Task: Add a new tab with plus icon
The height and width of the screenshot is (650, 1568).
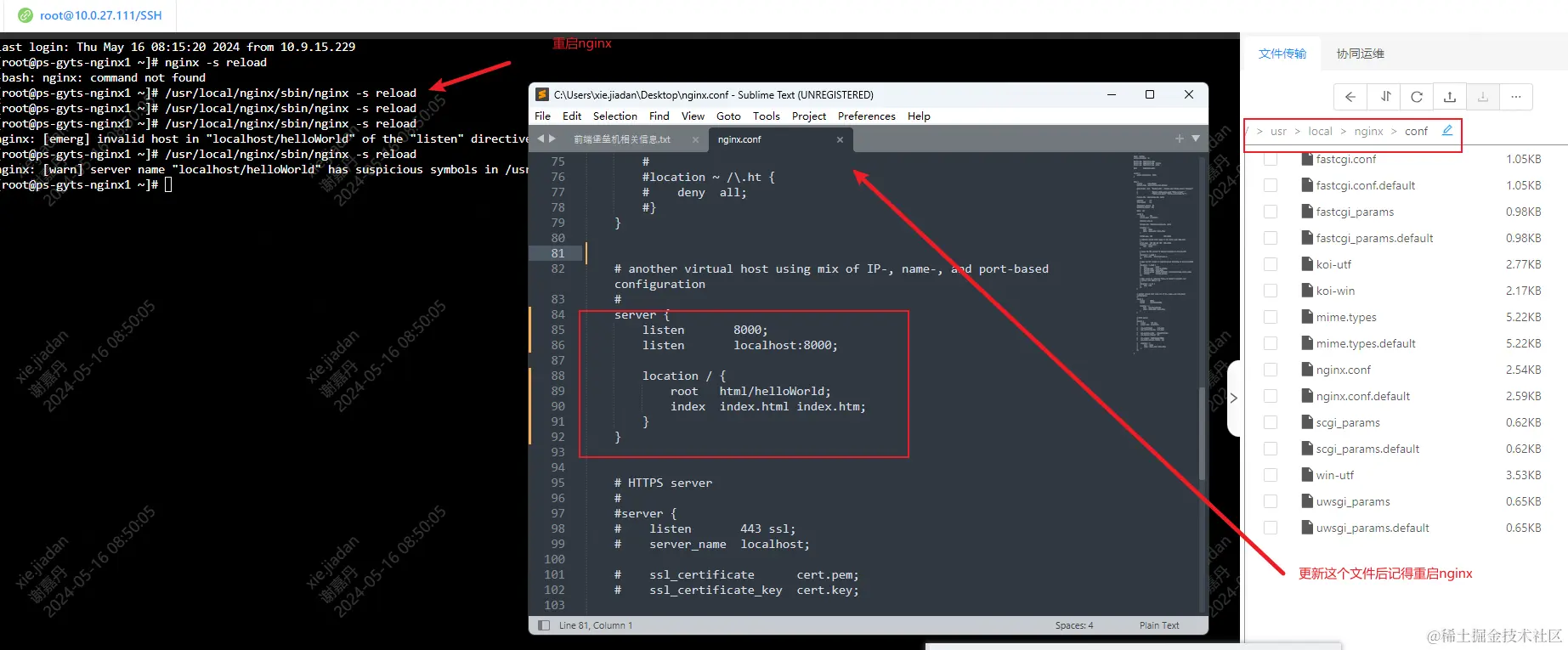Action: [x=1179, y=138]
